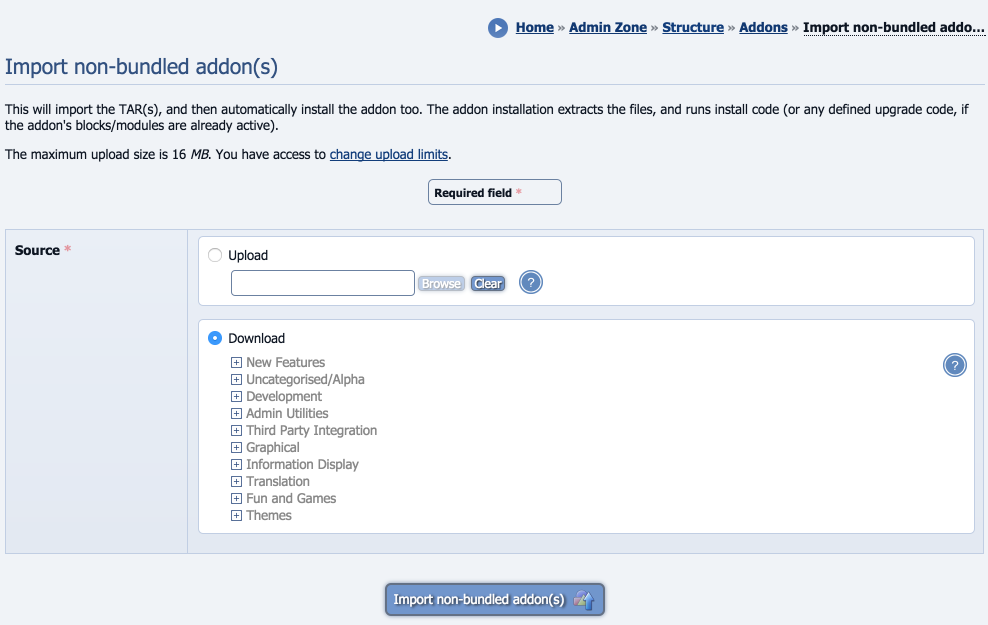The width and height of the screenshot is (988, 625).
Task: Click the Browse button
Action: point(441,284)
